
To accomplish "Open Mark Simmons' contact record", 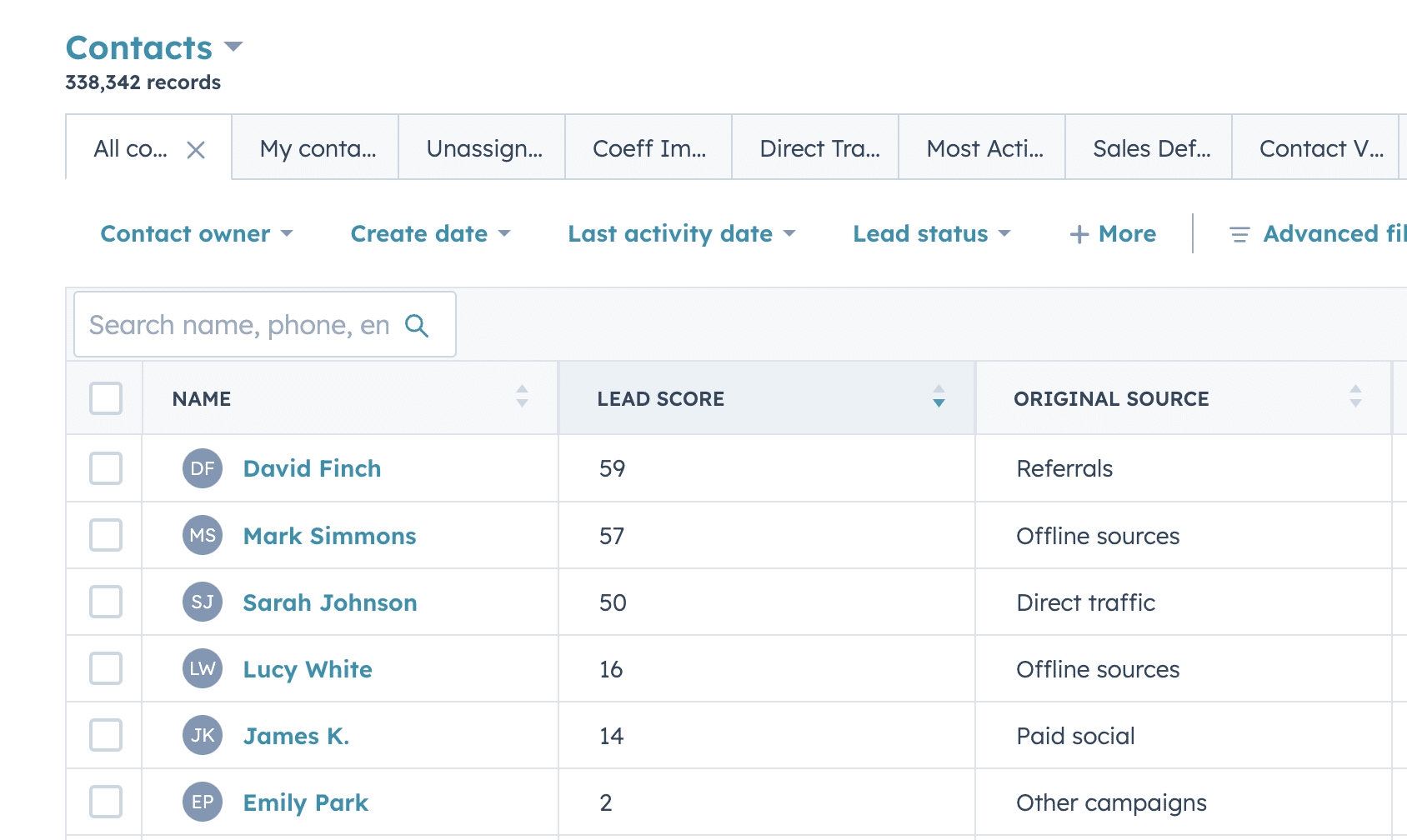I will coord(329,536).
